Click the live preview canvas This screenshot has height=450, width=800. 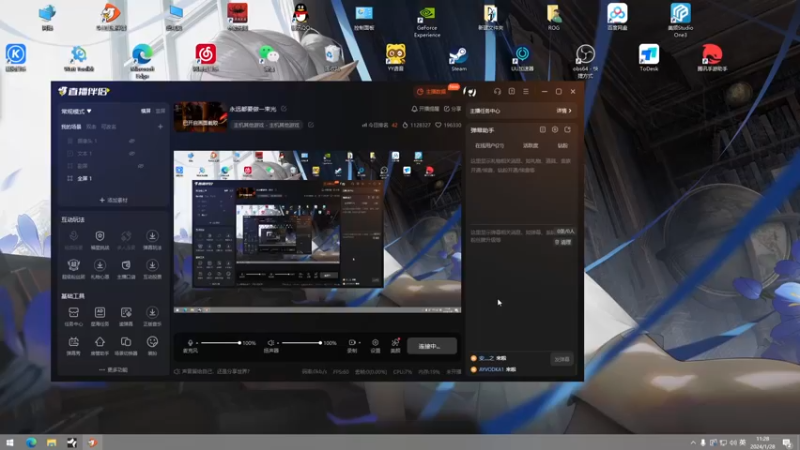[x=317, y=232]
